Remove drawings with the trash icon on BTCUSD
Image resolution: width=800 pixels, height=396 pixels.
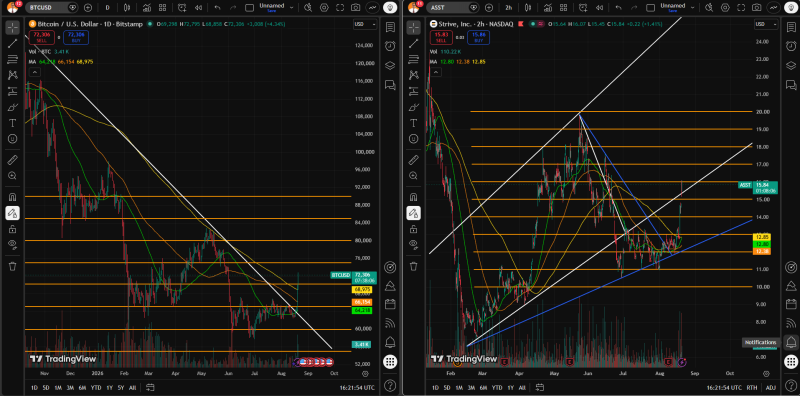[x=13, y=266]
